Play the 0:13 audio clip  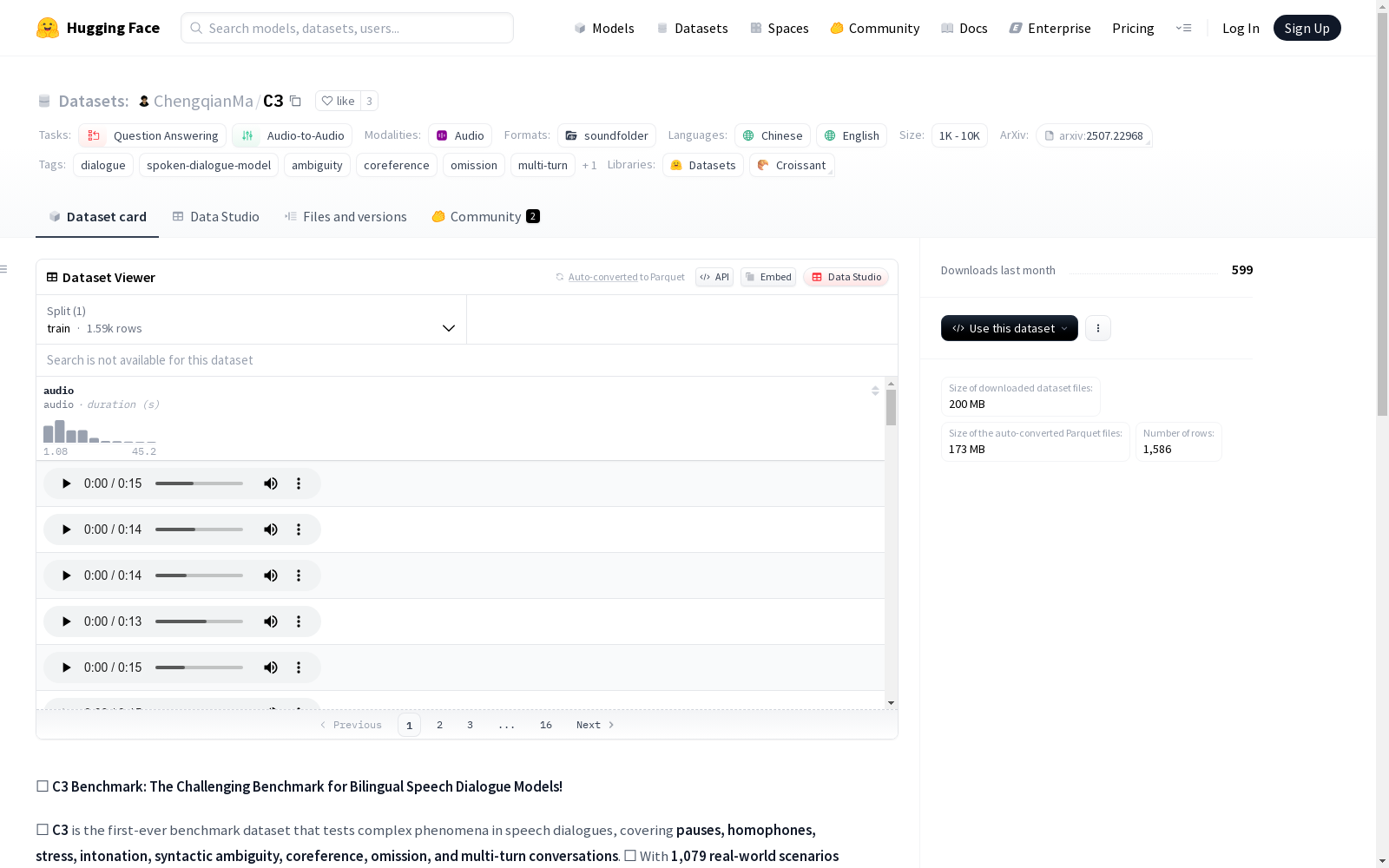pos(66,621)
